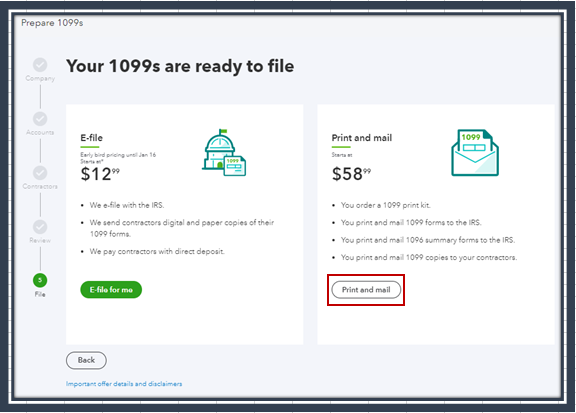
Task: Click the 1099 envelope illustration icon
Action: (x=475, y=152)
